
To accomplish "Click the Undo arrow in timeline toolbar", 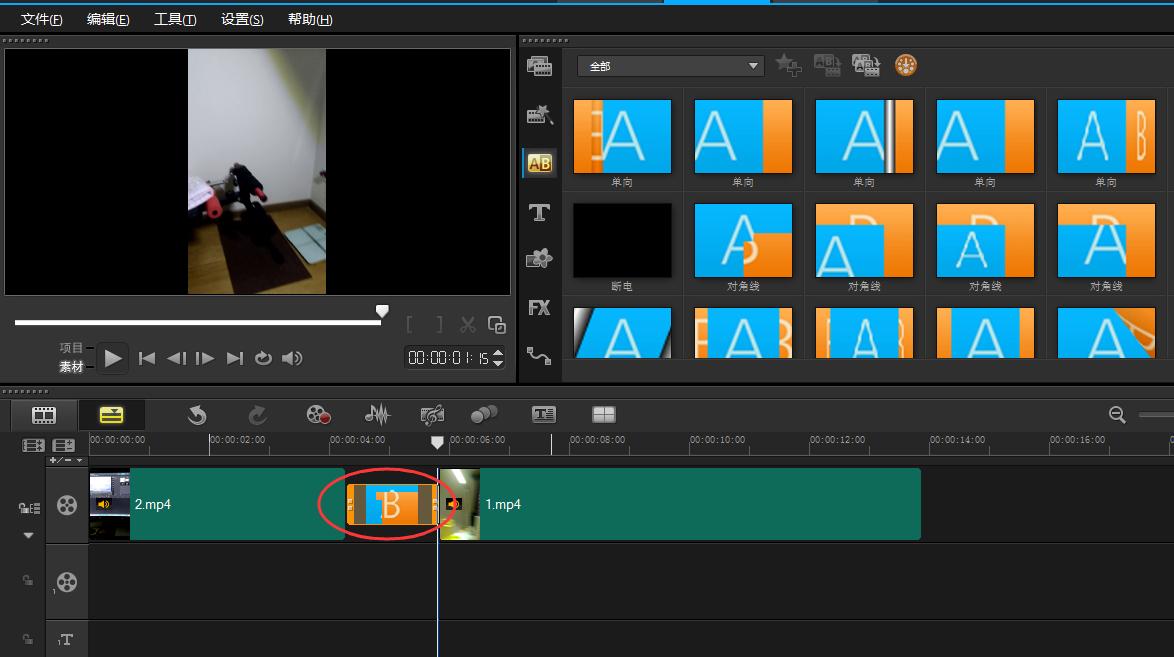I will [197, 414].
